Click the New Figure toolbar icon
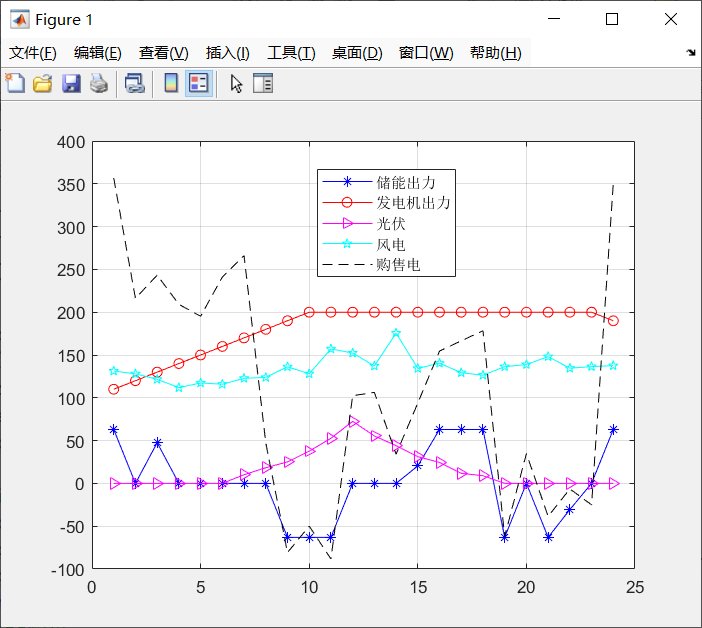Image resolution: width=702 pixels, height=628 pixels. pyautogui.click(x=15, y=83)
